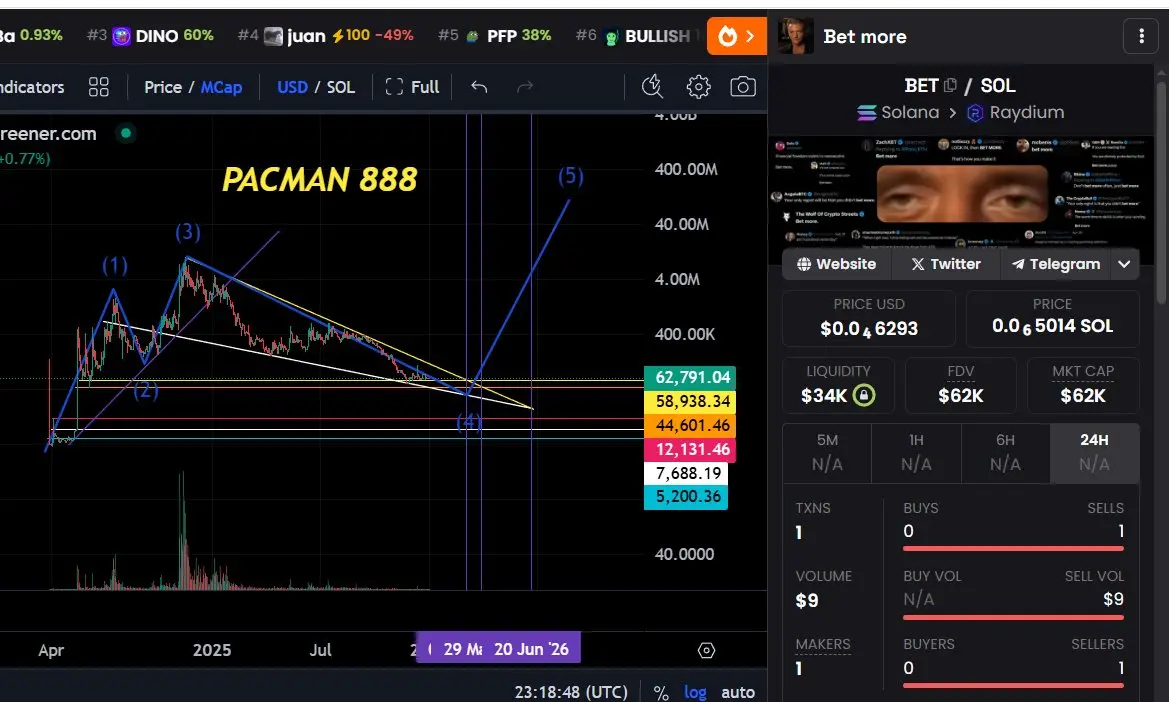Click the token banner image
The width and height of the screenshot is (1169, 702).
pyautogui.click(x=962, y=192)
